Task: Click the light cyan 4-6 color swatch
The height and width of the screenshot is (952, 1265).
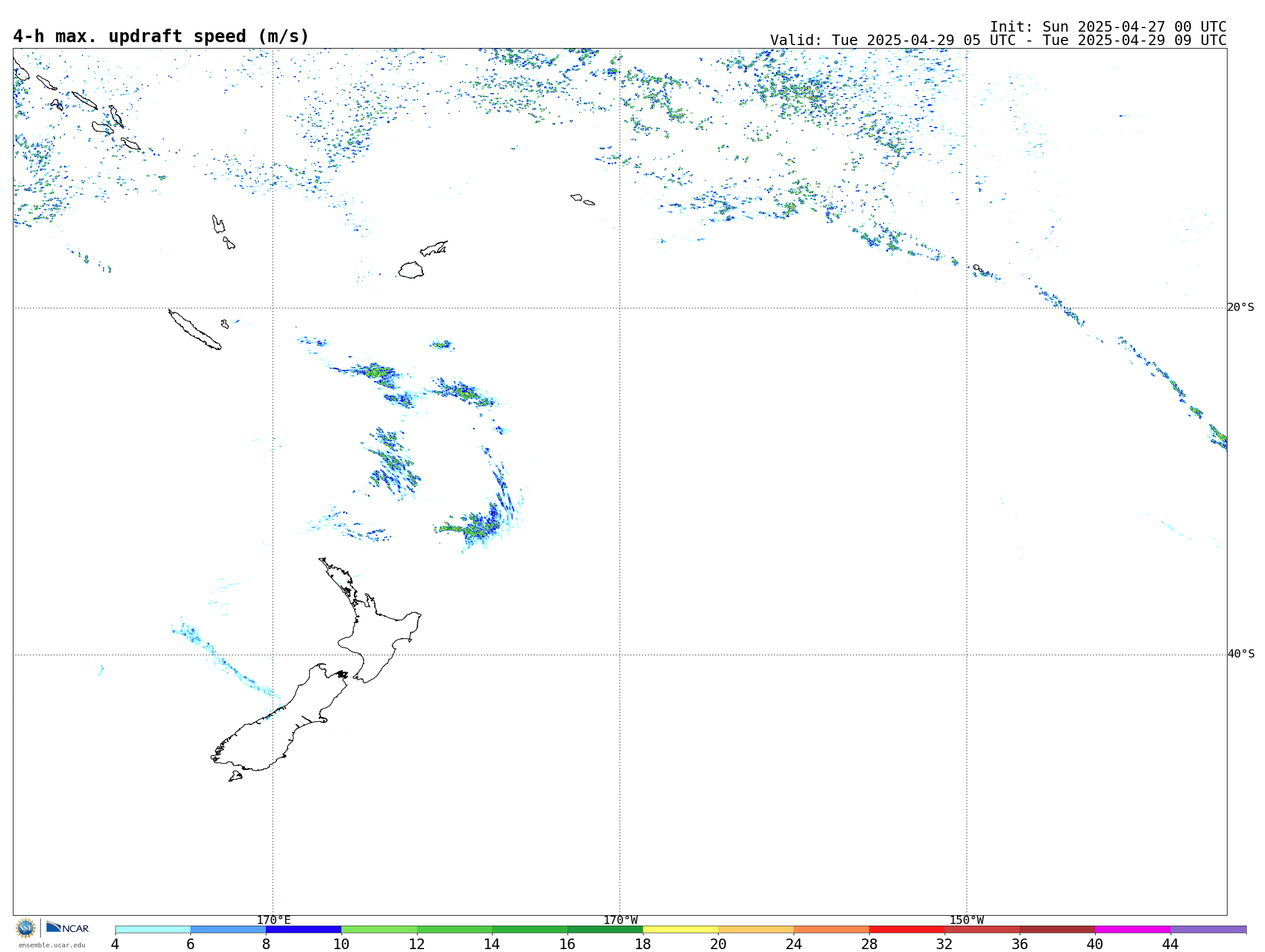Action: click(153, 930)
